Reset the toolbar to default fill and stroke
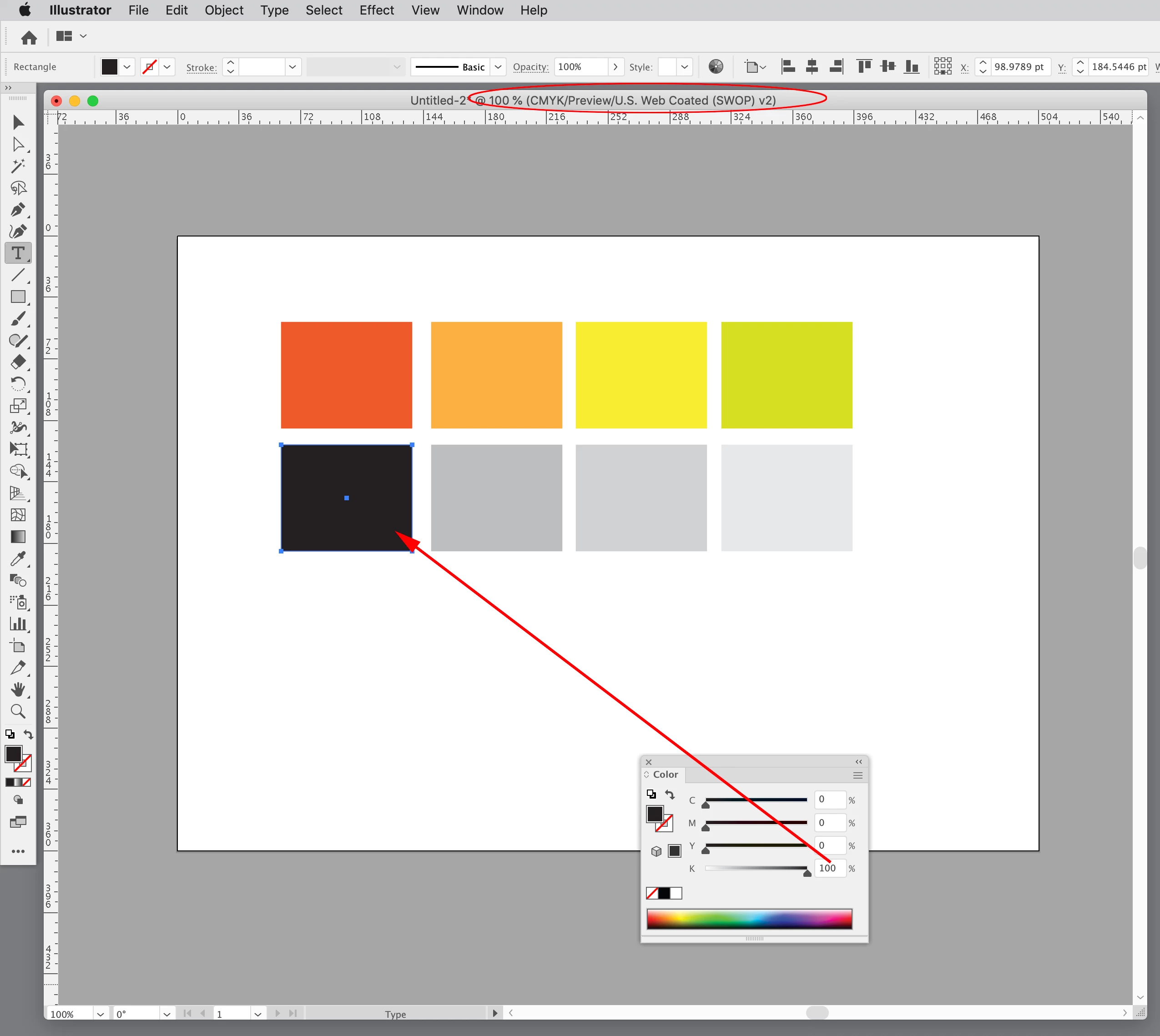The height and width of the screenshot is (1036, 1160). pyautogui.click(x=10, y=734)
